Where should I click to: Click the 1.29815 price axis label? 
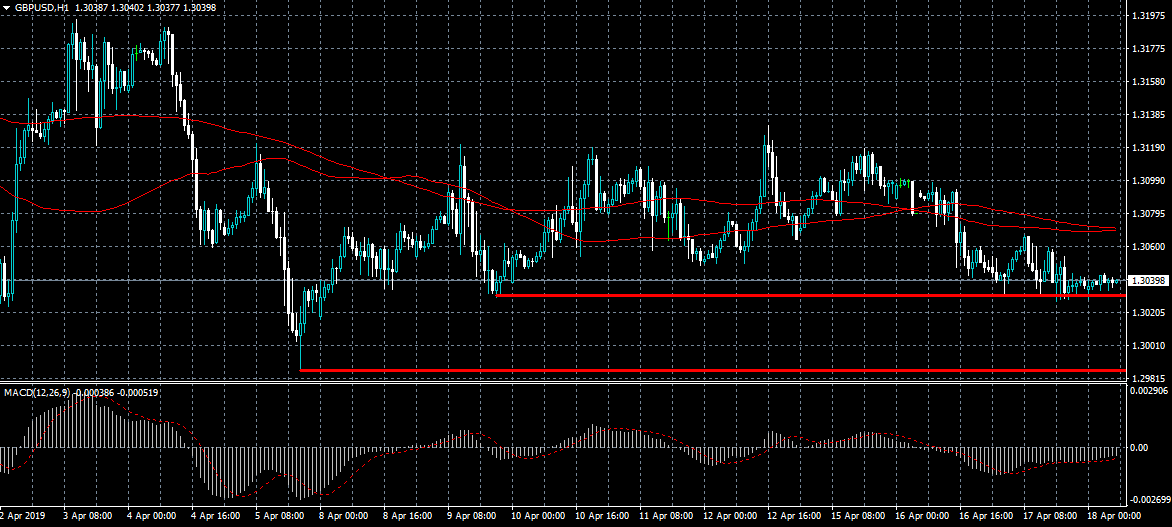click(x=1147, y=378)
